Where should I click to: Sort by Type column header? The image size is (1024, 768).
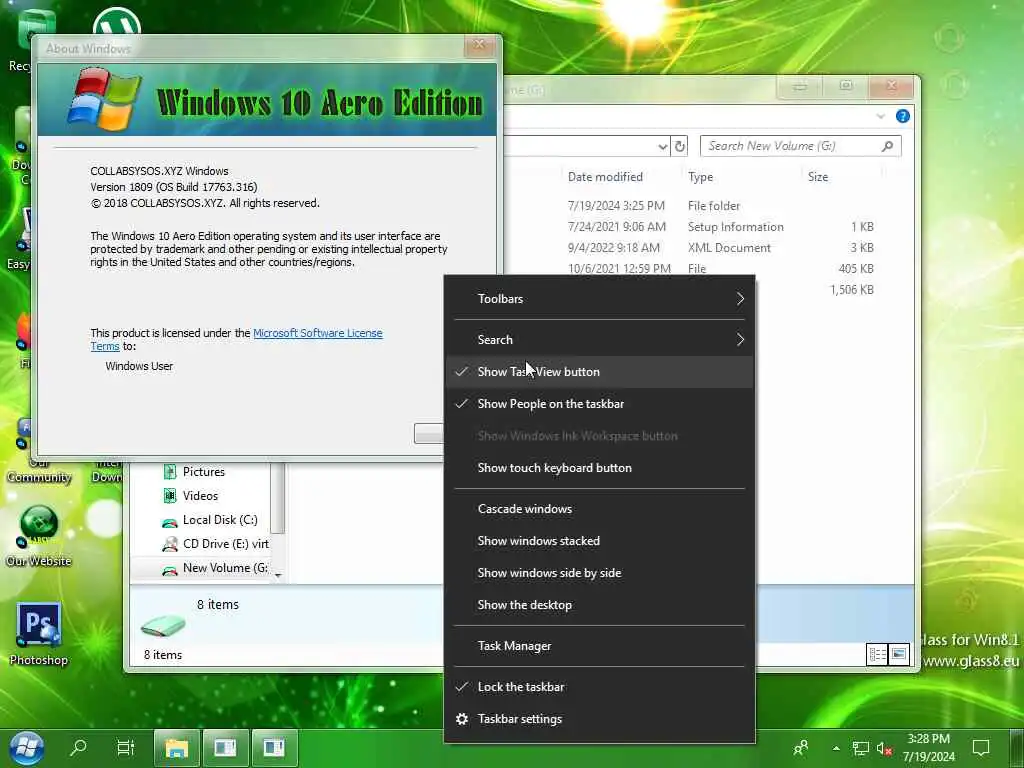click(x=700, y=177)
